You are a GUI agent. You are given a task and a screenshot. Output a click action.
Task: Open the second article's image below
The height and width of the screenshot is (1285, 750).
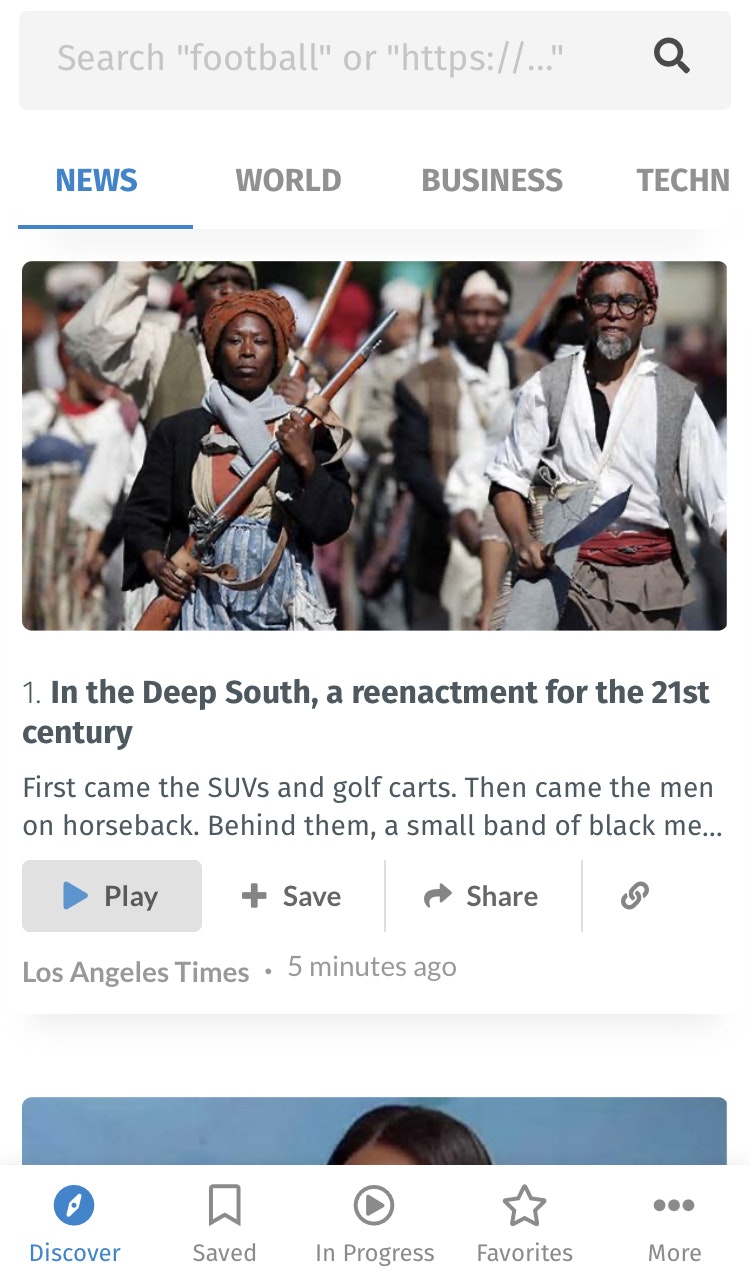click(x=374, y=1131)
